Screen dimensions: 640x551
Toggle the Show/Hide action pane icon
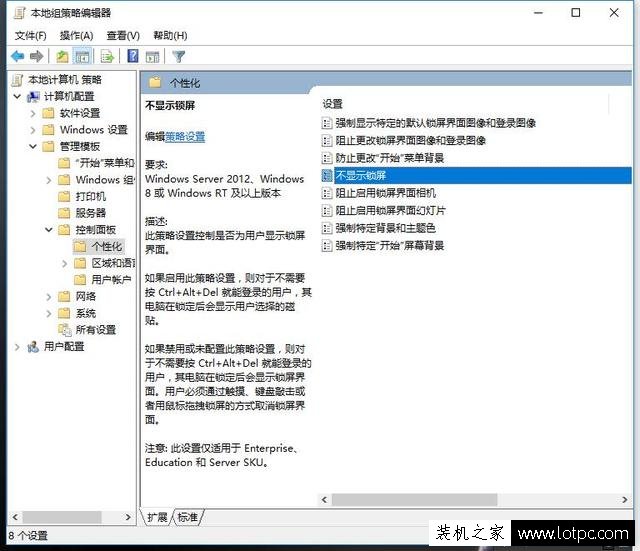click(152, 56)
